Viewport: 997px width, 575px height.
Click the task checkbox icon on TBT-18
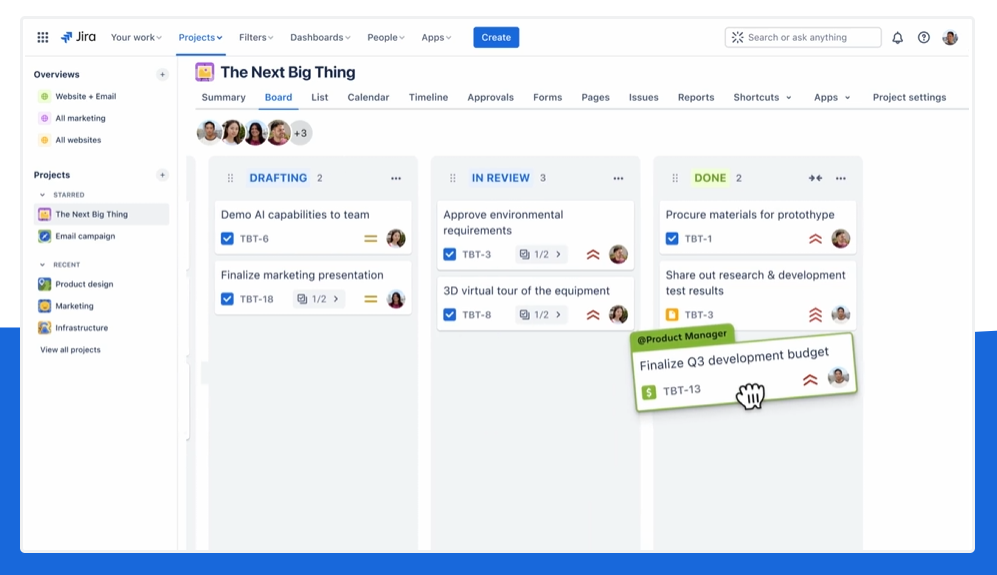coord(227,299)
